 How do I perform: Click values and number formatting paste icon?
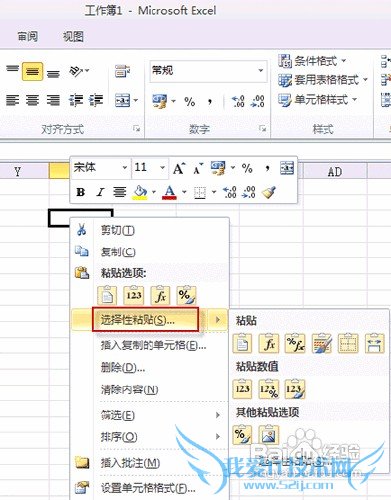click(x=269, y=389)
